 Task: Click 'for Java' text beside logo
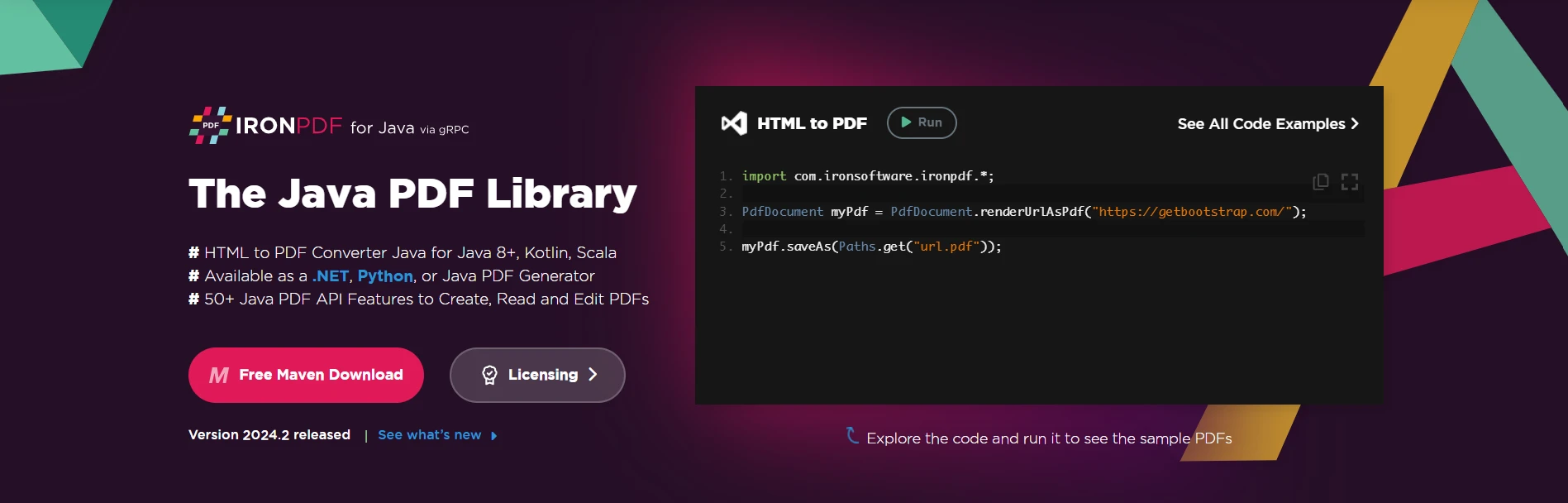click(x=382, y=128)
